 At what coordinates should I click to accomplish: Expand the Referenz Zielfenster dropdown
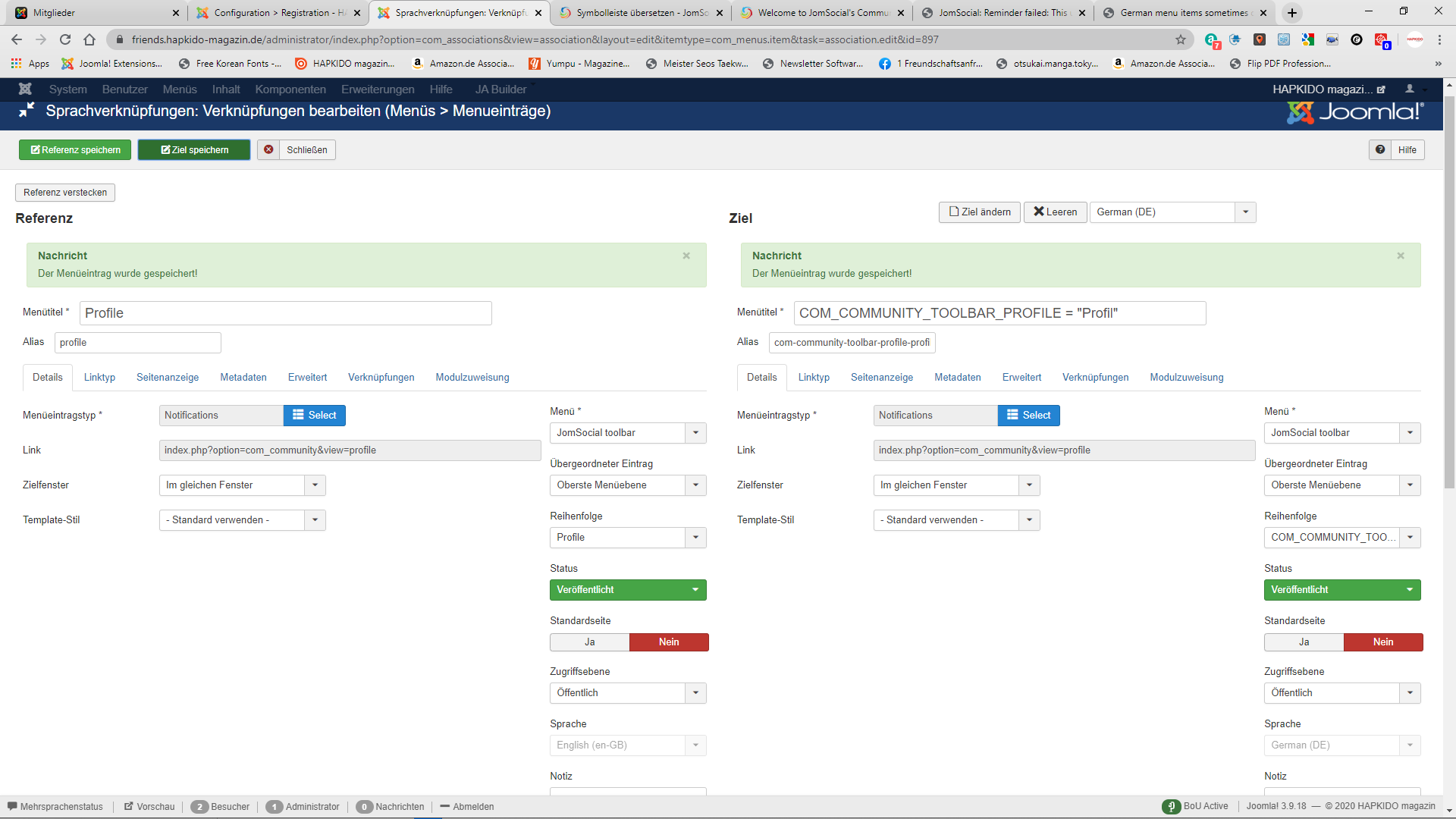[242, 485]
